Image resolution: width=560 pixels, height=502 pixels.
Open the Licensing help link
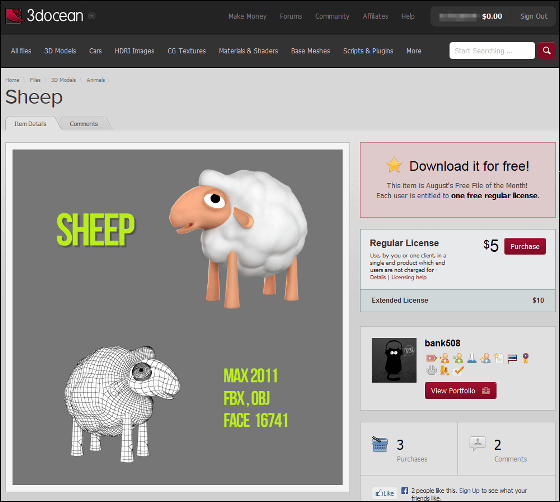click(409, 277)
